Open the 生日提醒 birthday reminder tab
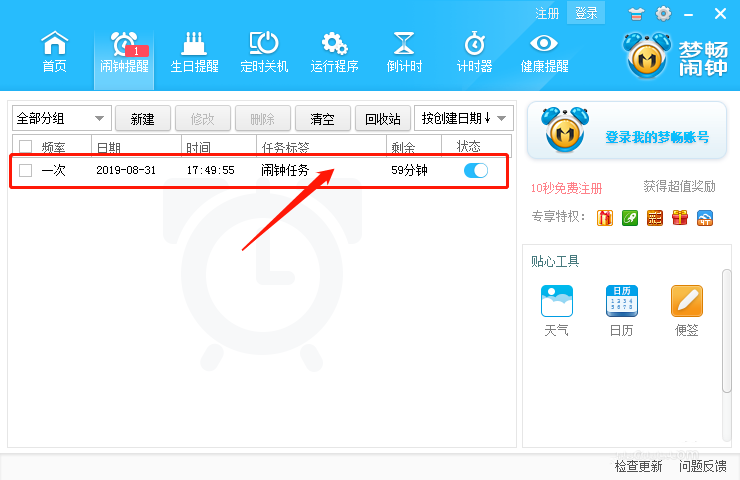 [x=194, y=52]
